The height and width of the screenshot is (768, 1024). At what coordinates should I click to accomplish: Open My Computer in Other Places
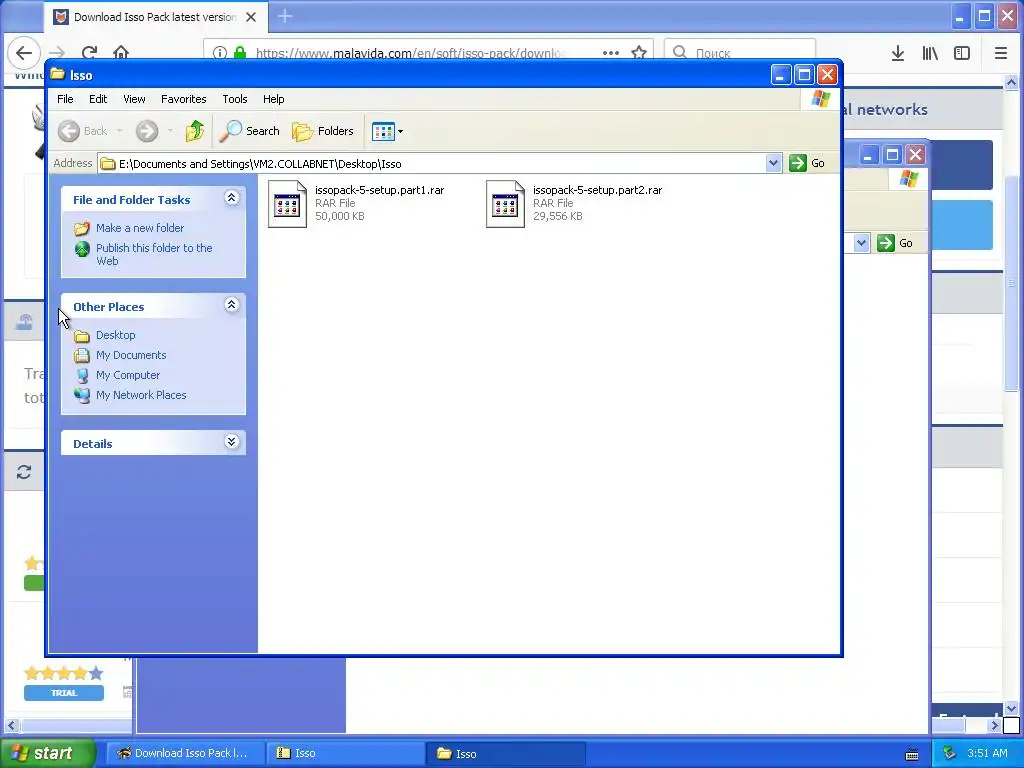(128, 375)
